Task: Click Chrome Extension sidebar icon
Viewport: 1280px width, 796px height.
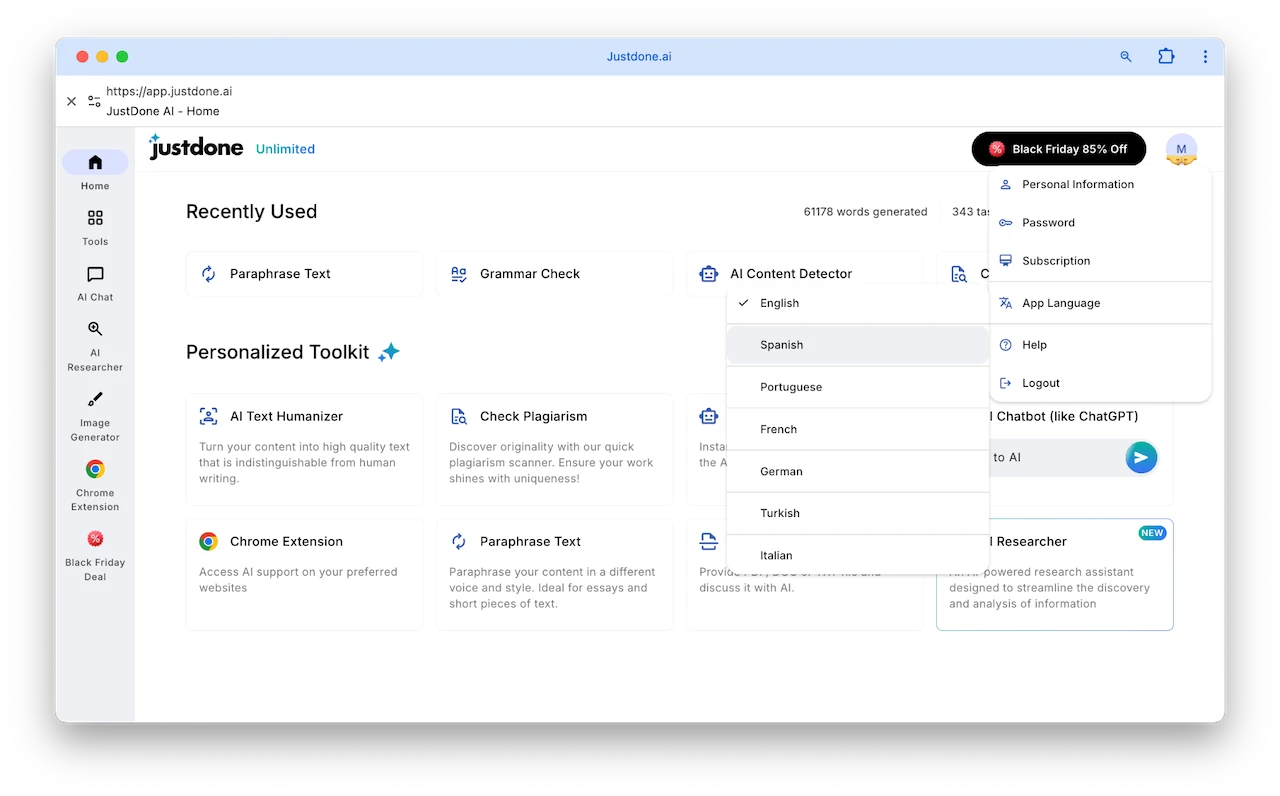Action: 95,469
